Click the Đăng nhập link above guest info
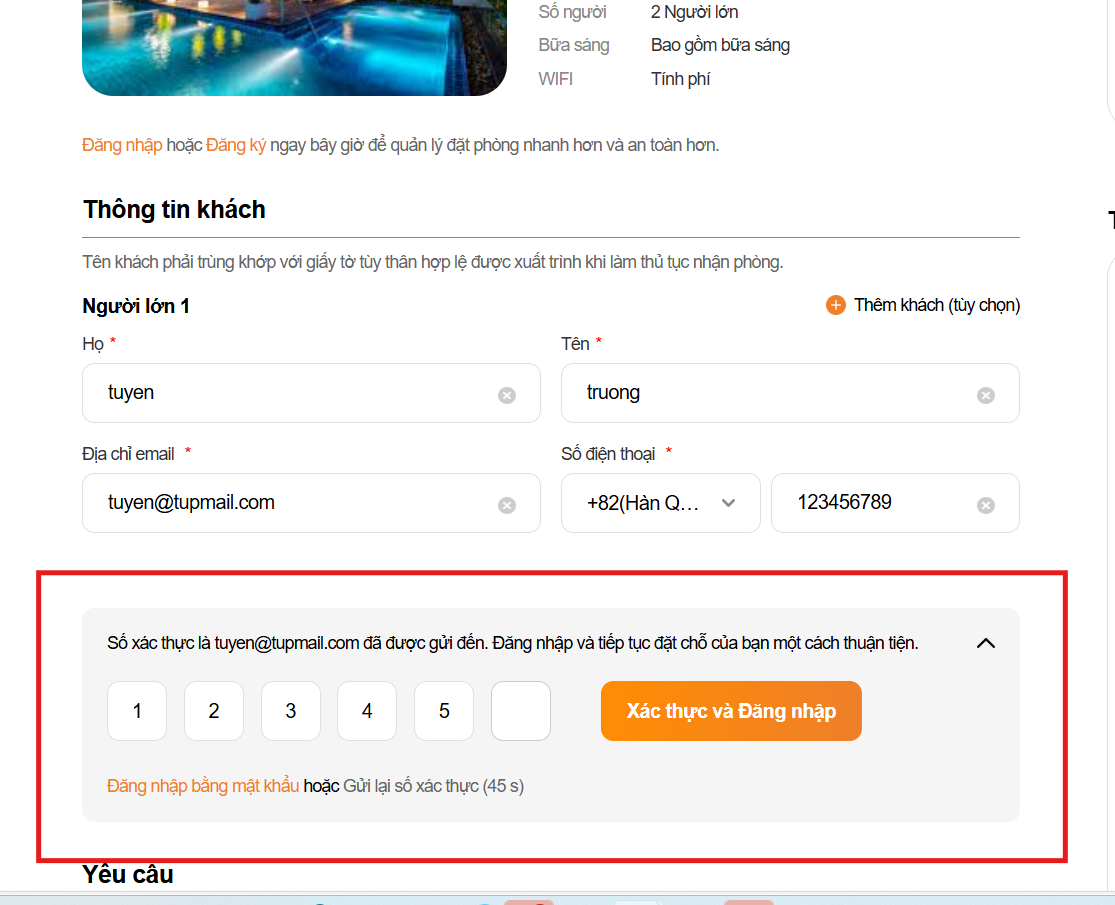The height and width of the screenshot is (905, 1115). (x=122, y=145)
